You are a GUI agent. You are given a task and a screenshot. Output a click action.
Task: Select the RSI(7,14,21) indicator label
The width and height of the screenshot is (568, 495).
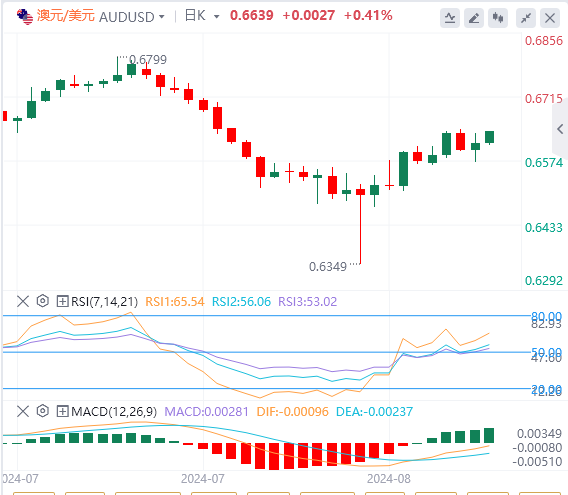pyautogui.click(x=104, y=301)
